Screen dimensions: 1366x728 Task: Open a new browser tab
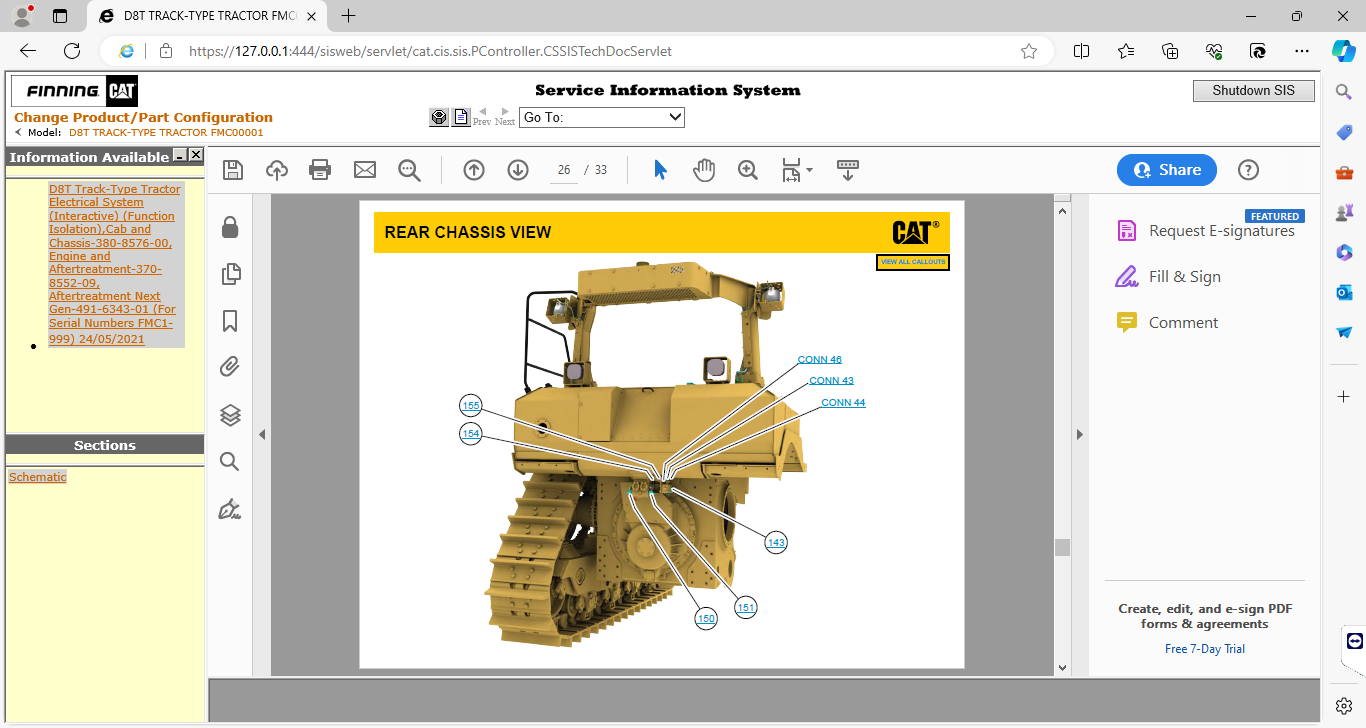pyautogui.click(x=348, y=16)
